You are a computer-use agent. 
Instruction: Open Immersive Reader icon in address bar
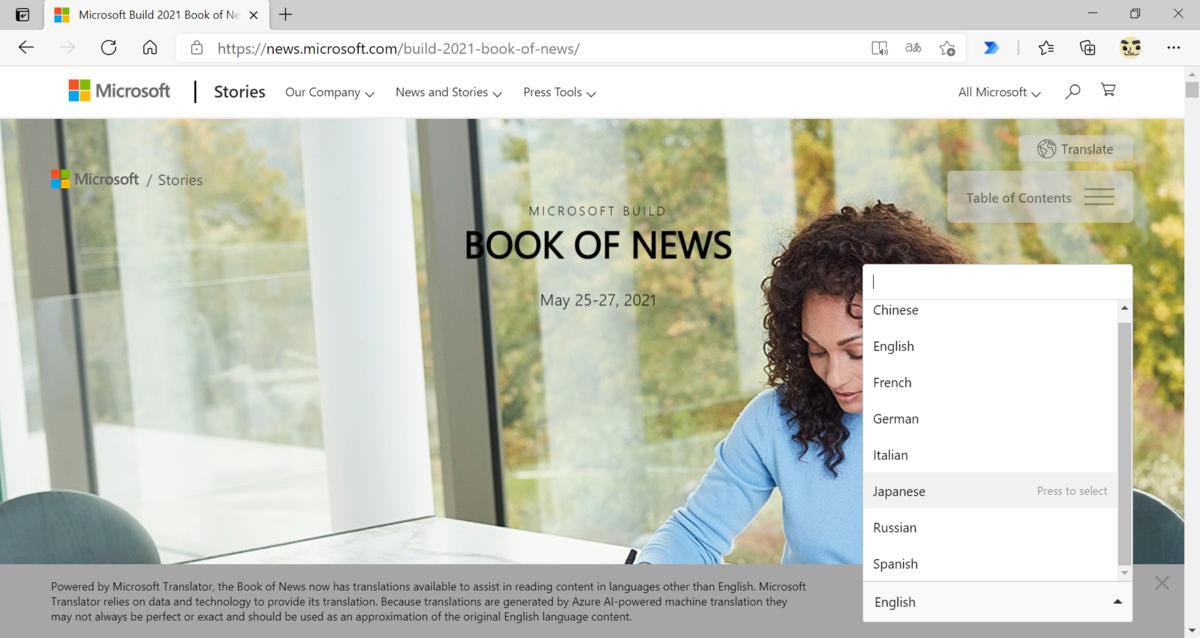coord(879,48)
